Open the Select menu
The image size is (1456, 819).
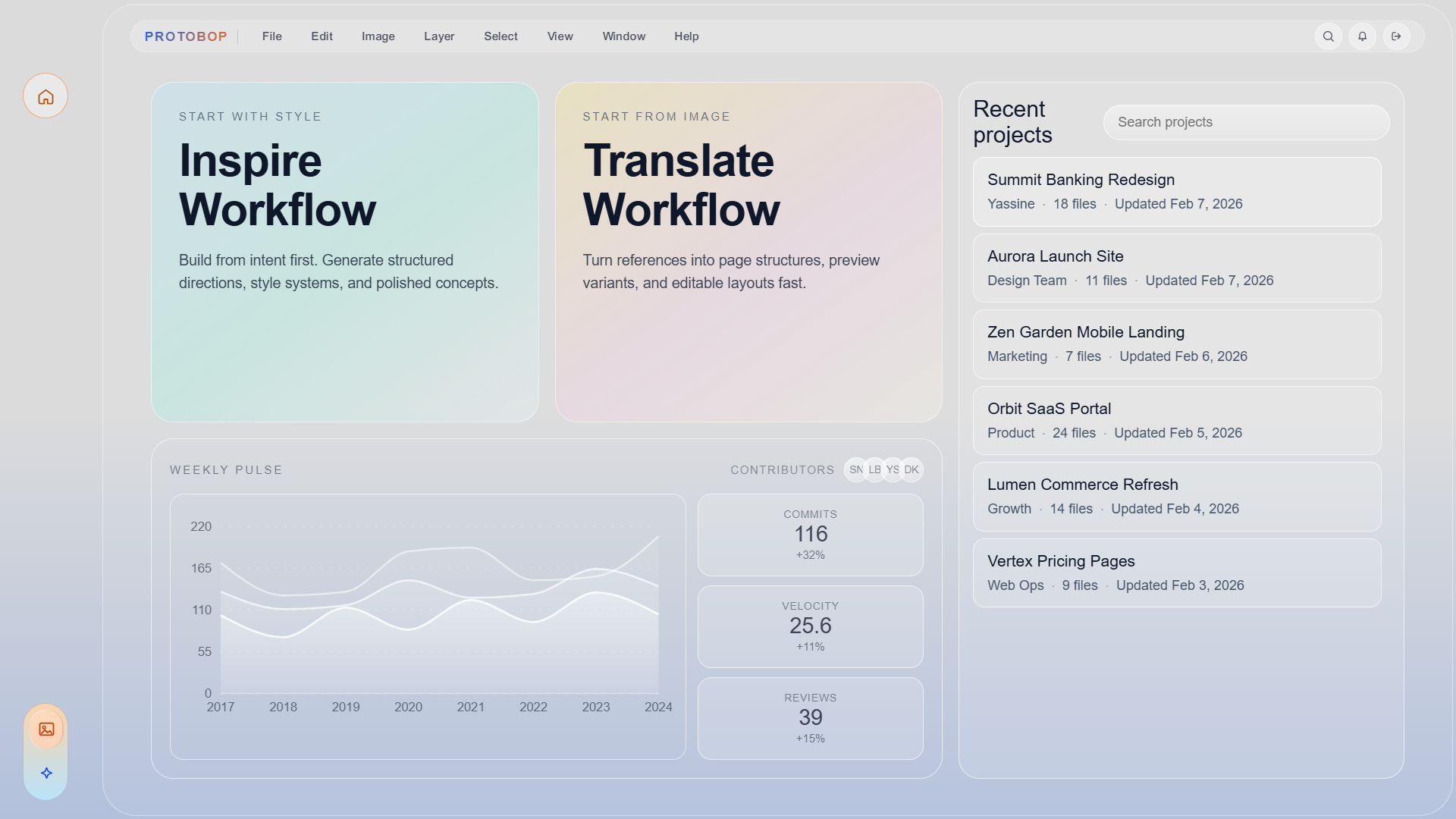point(500,36)
